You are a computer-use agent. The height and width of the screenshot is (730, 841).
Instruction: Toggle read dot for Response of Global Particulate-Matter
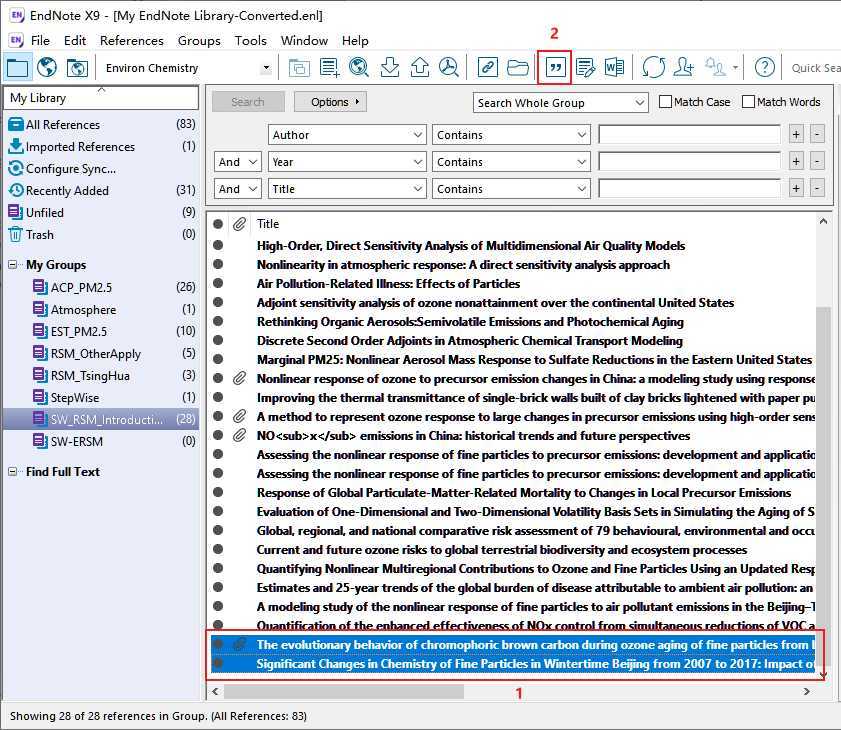point(218,492)
